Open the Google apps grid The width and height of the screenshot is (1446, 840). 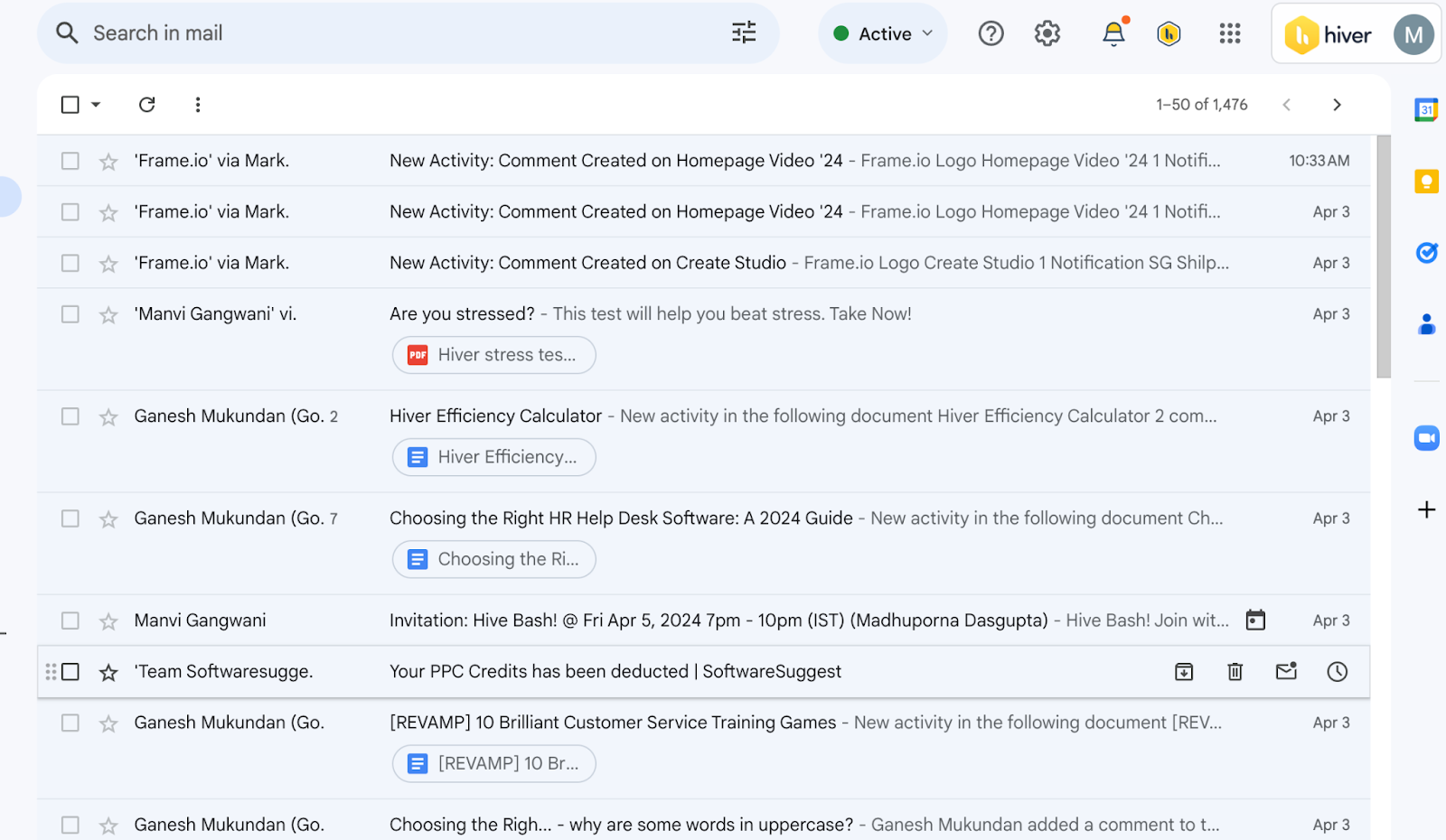click(1230, 33)
